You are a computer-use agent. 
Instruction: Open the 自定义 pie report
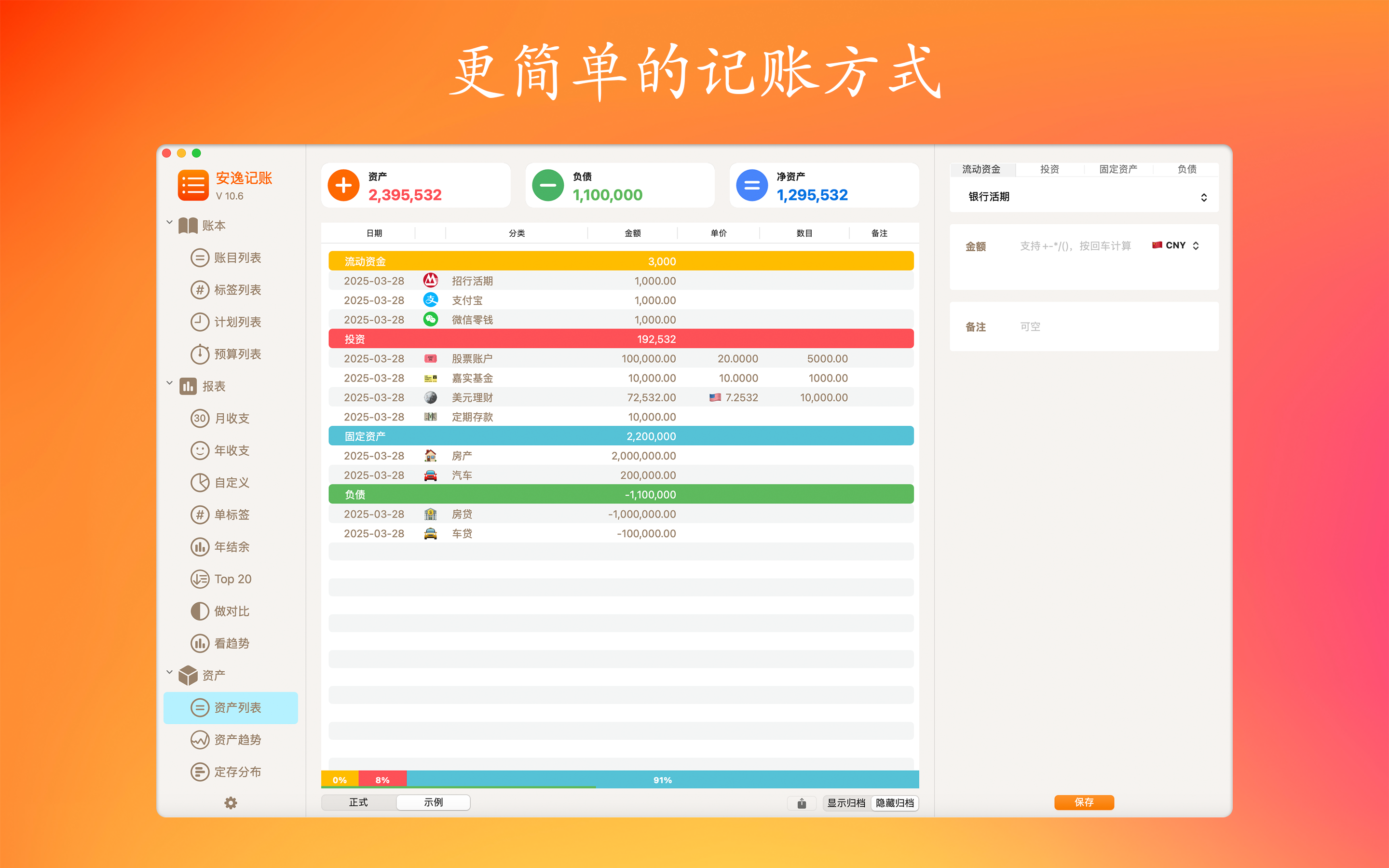231,483
